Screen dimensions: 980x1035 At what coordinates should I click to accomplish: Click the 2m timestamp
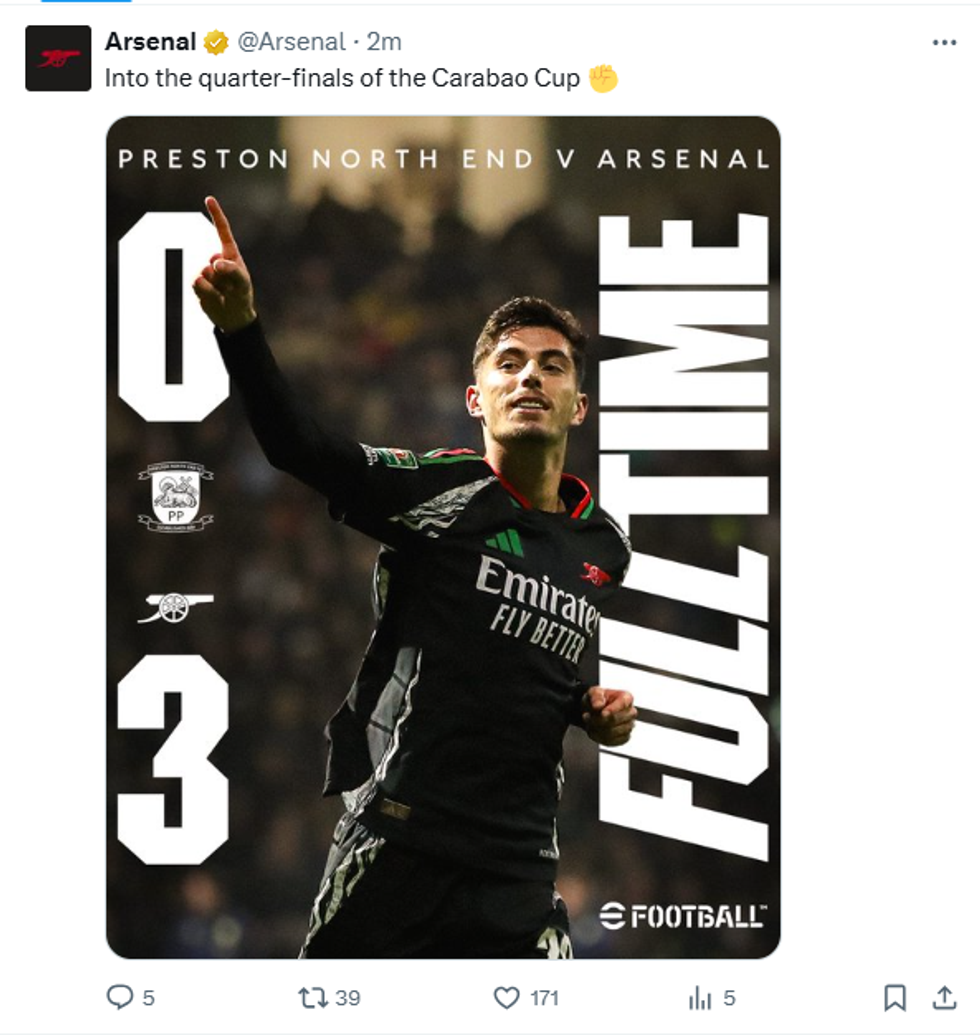(x=384, y=42)
